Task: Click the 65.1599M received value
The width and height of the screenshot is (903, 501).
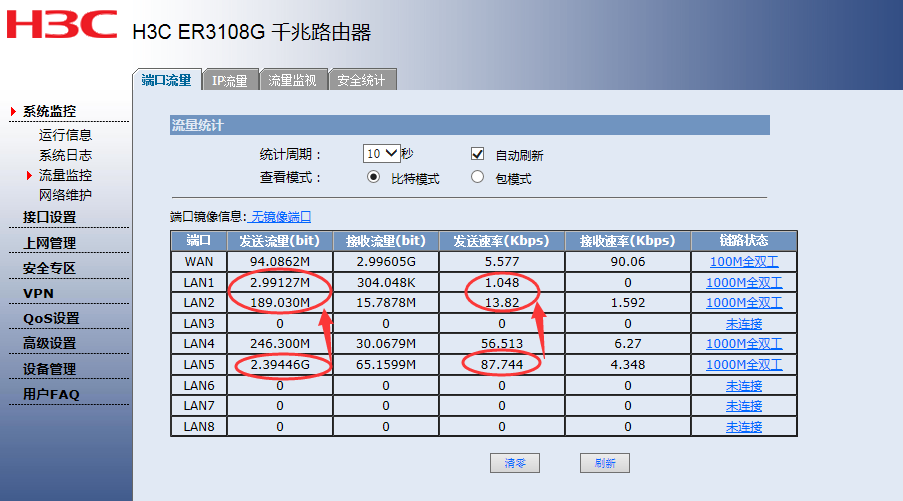Action: point(386,365)
